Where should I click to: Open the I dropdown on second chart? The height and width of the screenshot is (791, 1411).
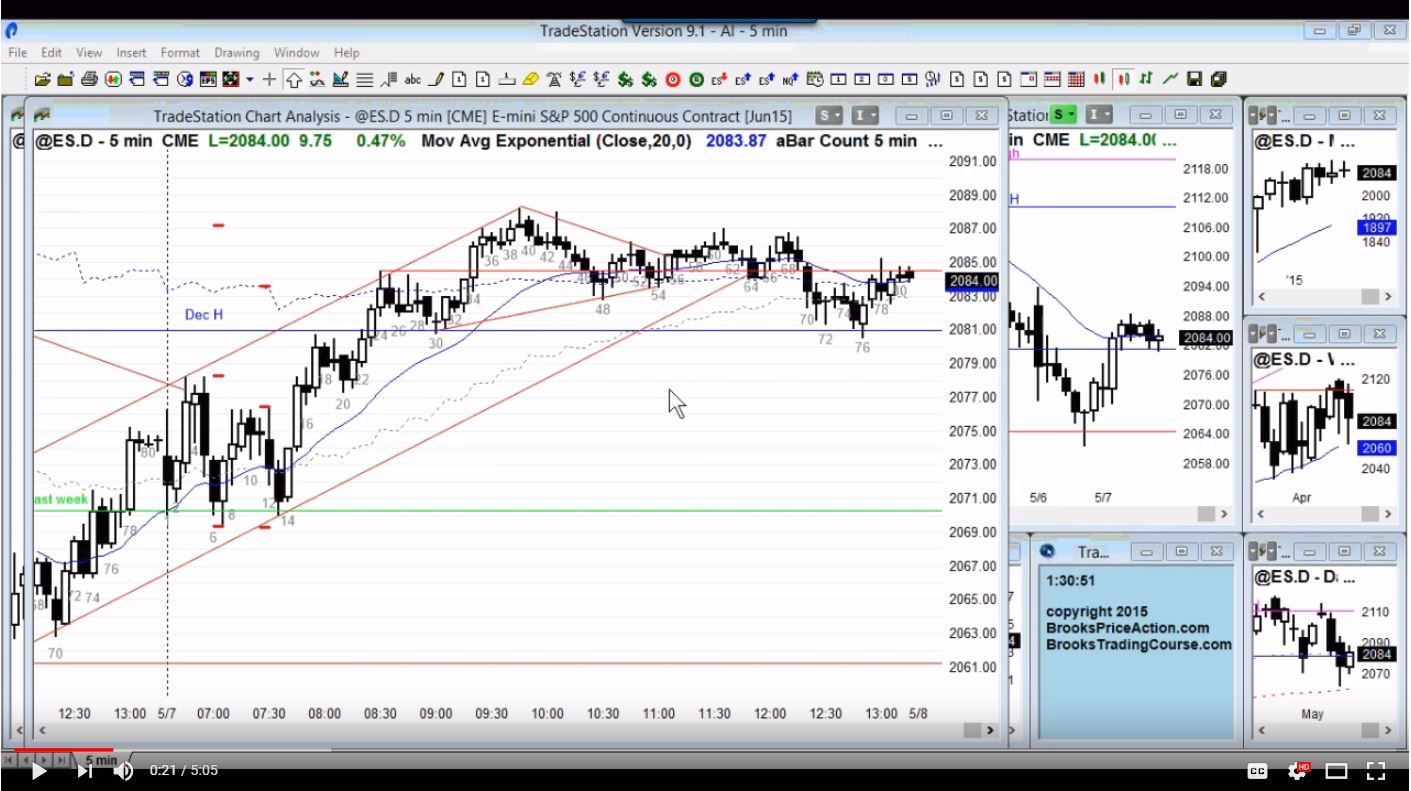pos(1099,115)
